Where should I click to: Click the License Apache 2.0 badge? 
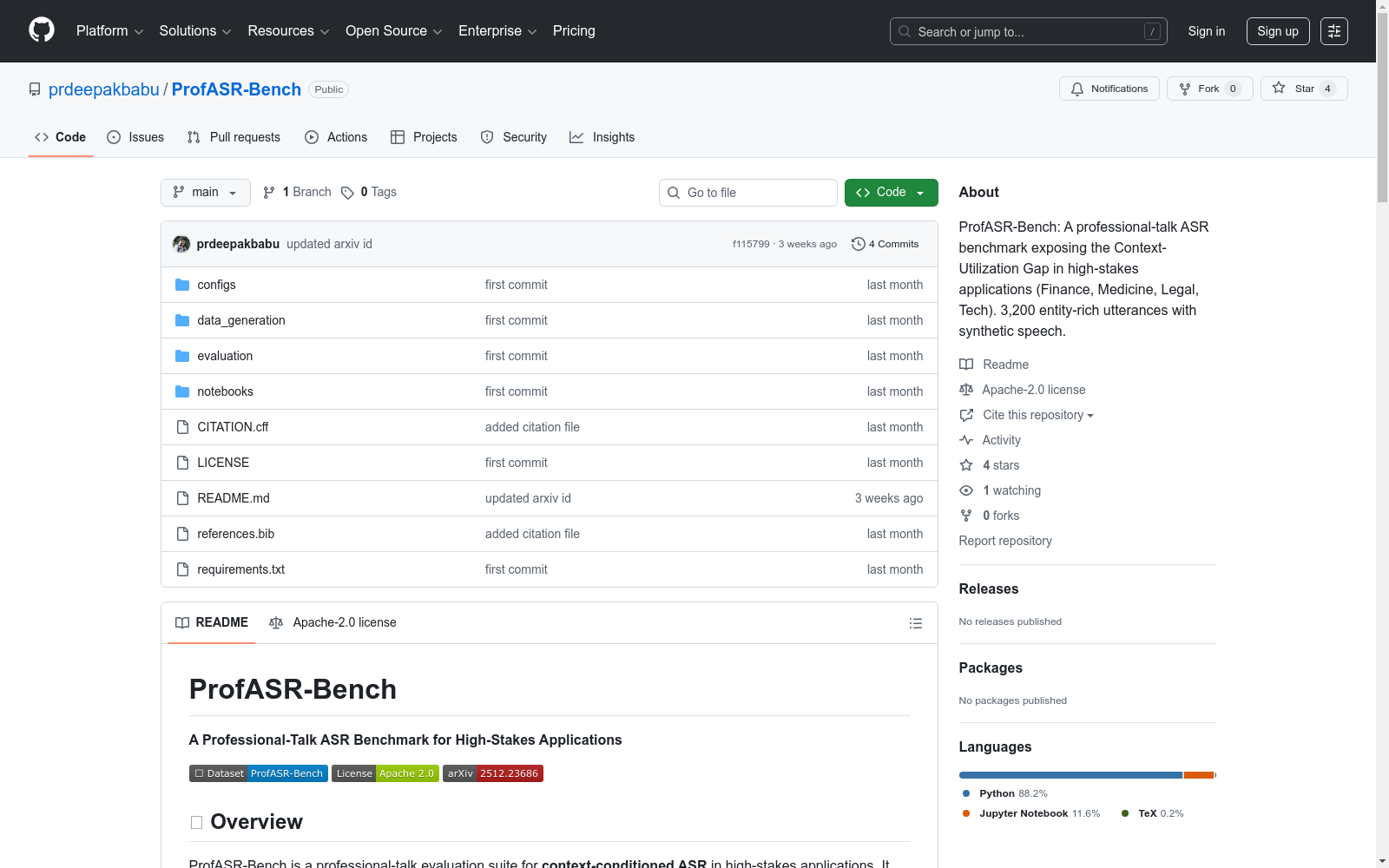tap(385, 773)
